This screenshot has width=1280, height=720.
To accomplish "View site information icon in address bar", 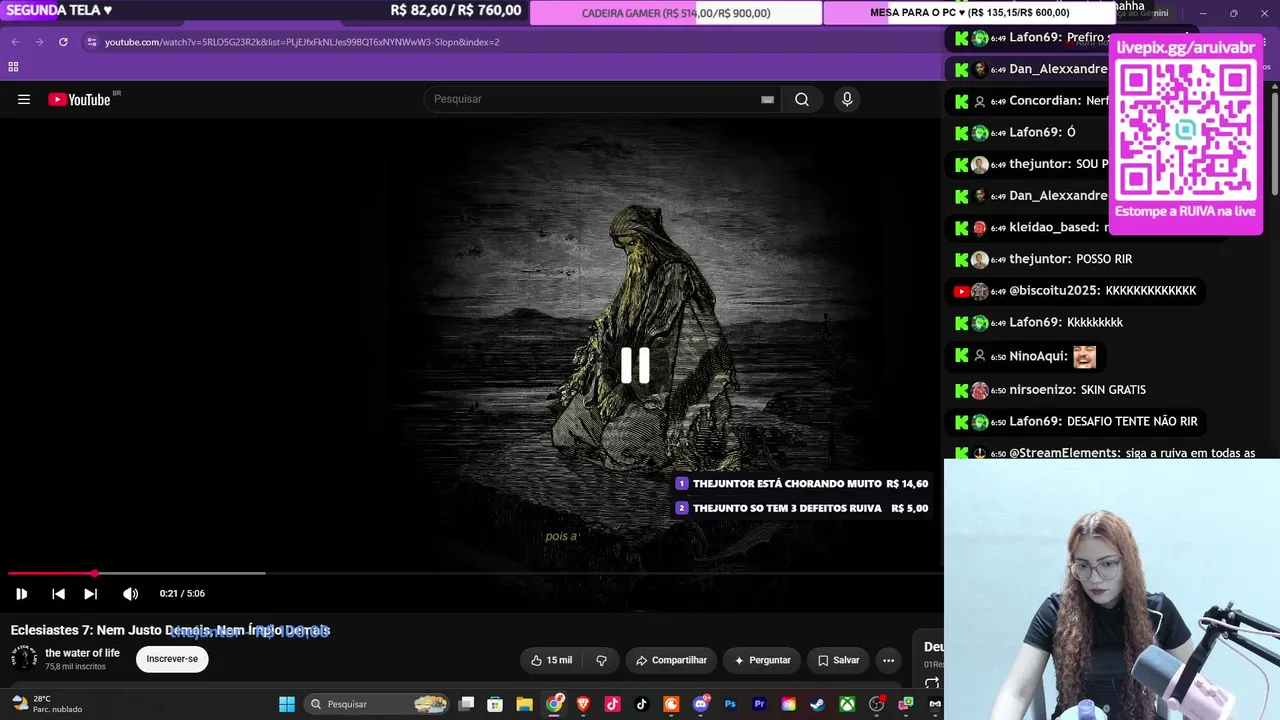I will [x=91, y=42].
